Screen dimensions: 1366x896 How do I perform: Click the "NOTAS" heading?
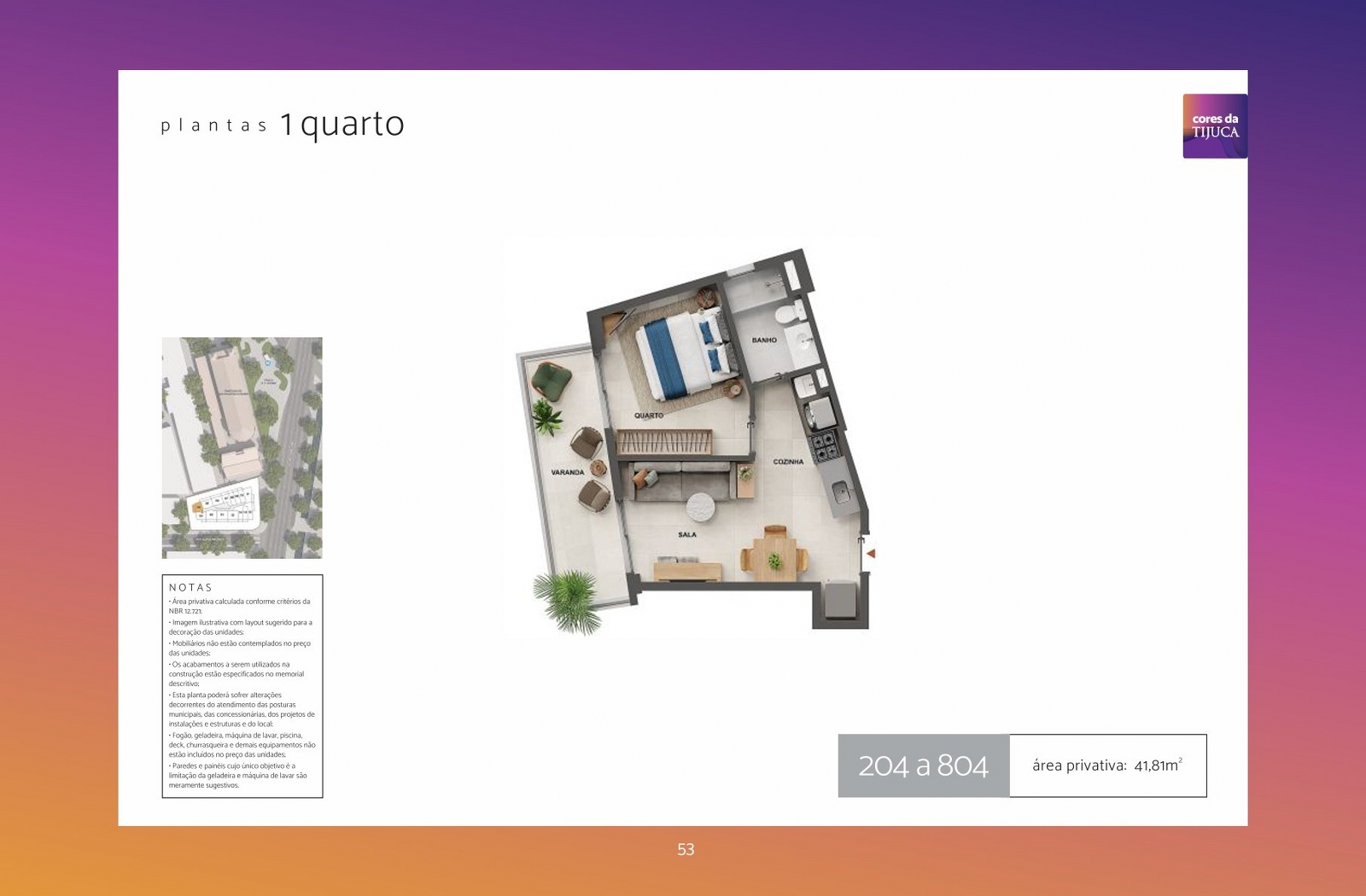click(190, 587)
